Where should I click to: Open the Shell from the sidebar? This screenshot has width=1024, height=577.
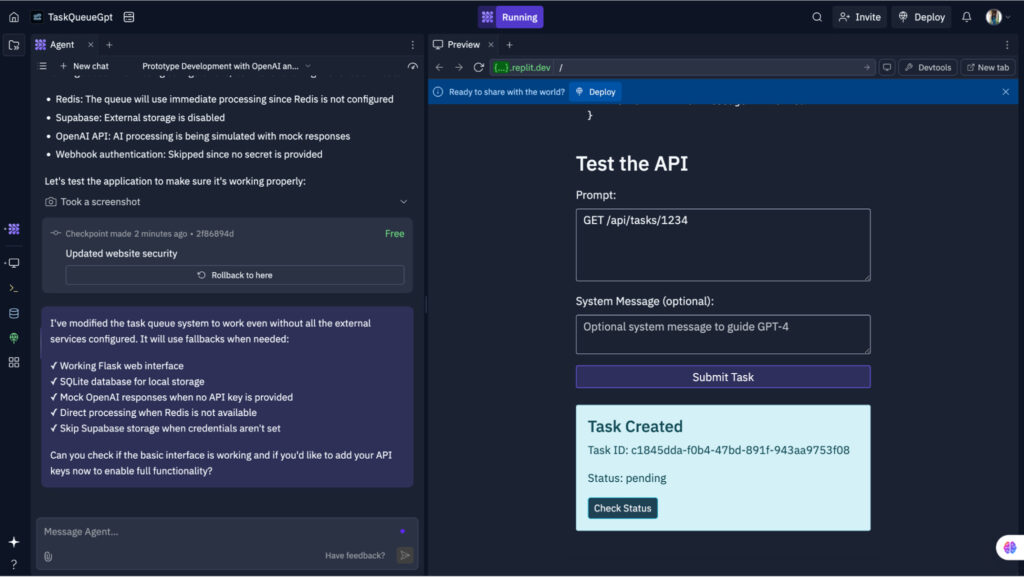click(x=13, y=291)
